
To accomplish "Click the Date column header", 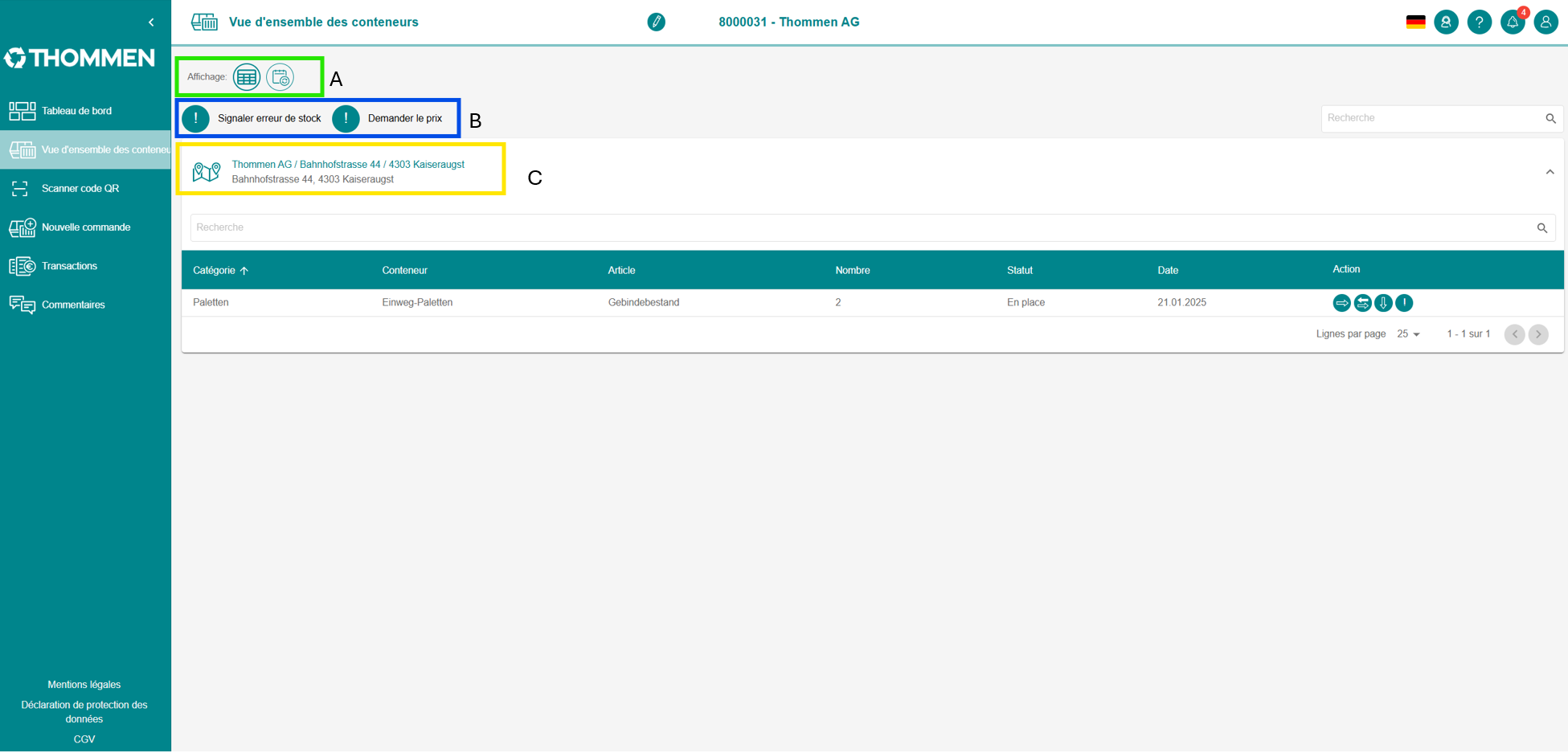I will click(x=1168, y=270).
